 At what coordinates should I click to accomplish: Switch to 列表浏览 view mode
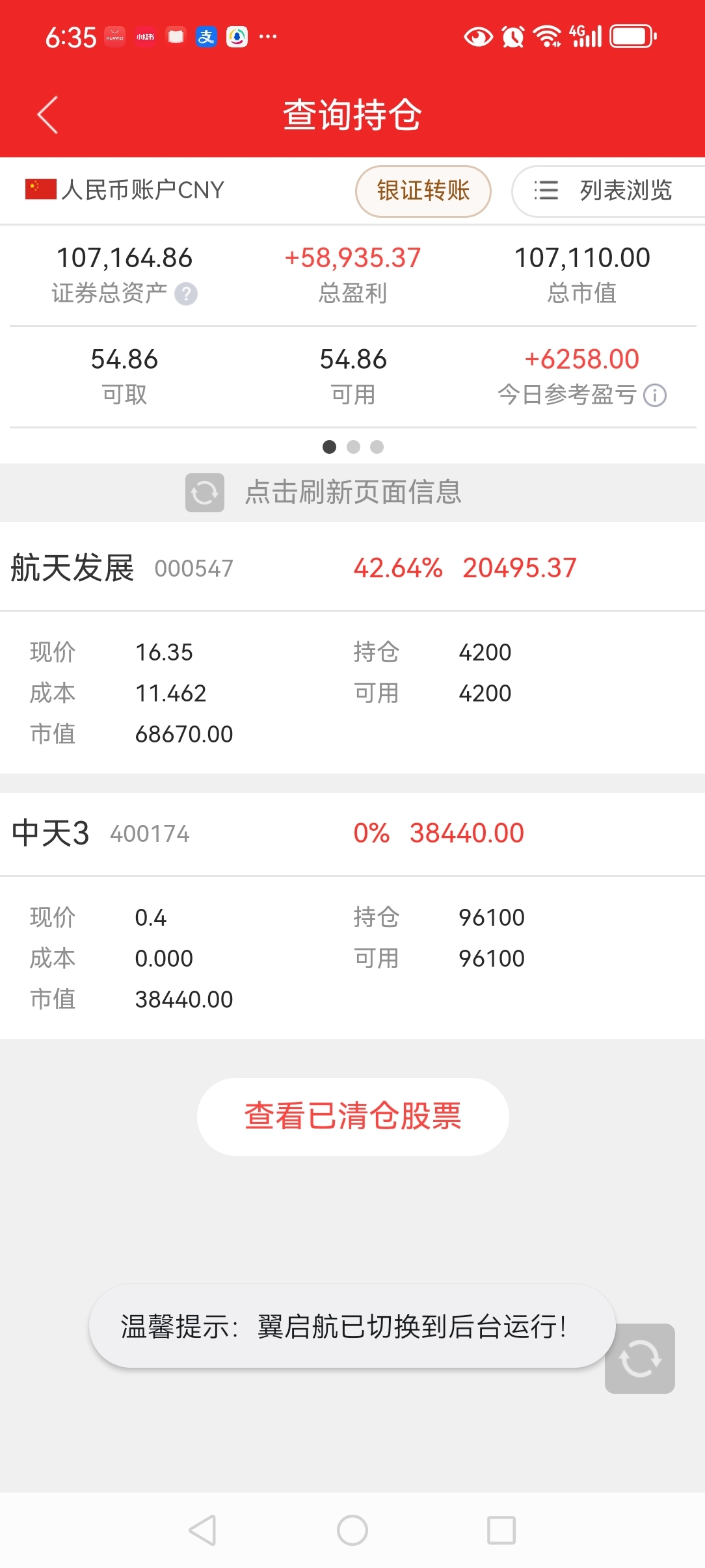pyautogui.click(x=609, y=190)
